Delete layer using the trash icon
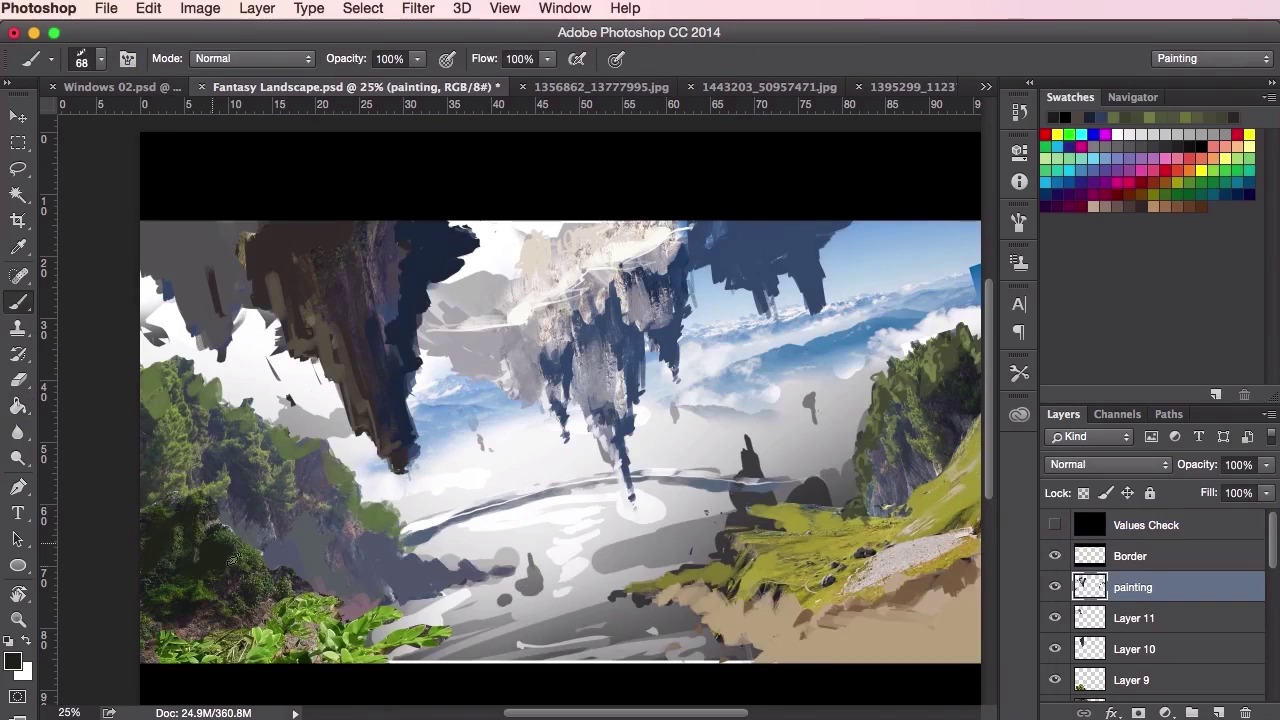This screenshot has width=1280, height=720. (x=1245, y=713)
